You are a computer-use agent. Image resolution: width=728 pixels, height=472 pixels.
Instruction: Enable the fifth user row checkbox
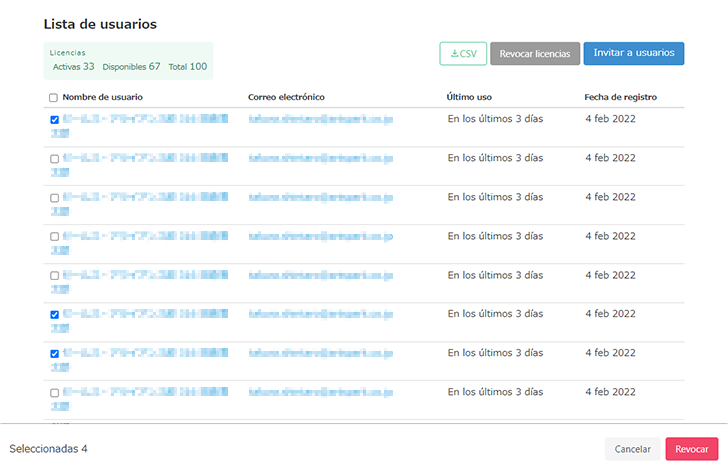click(x=54, y=276)
